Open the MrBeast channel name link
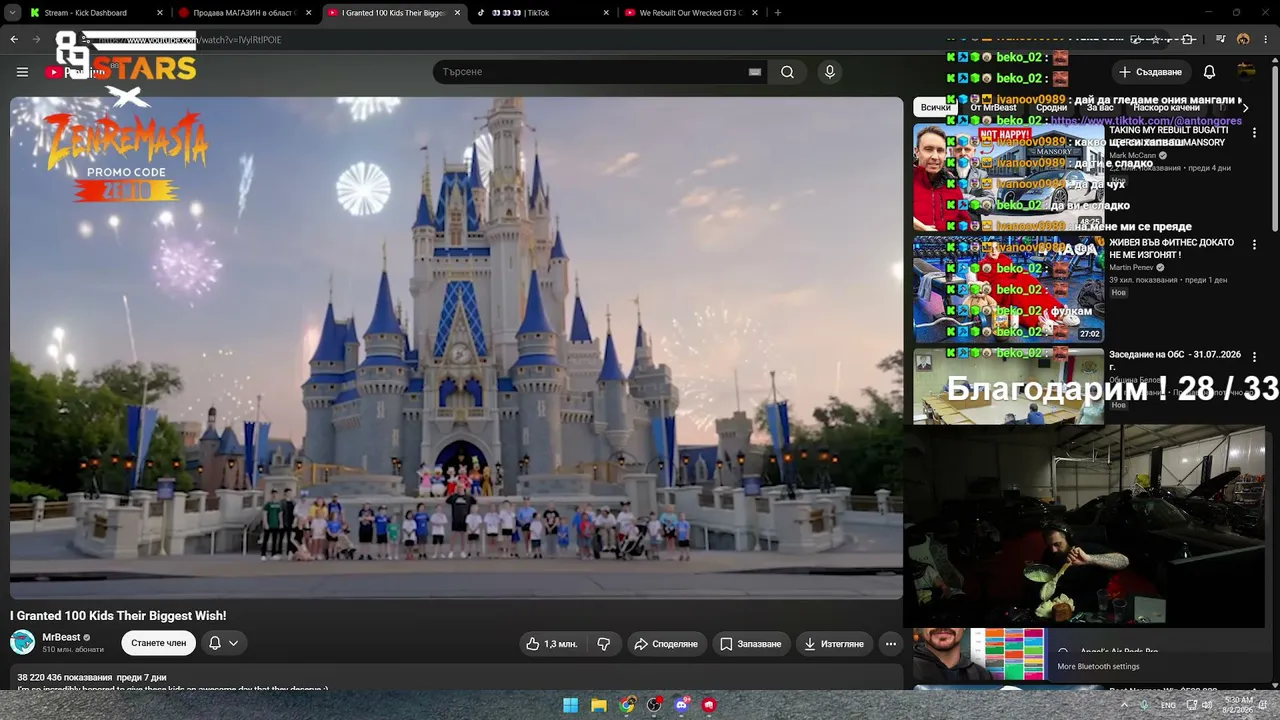Image resolution: width=1280 pixels, height=720 pixels. (x=61, y=637)
